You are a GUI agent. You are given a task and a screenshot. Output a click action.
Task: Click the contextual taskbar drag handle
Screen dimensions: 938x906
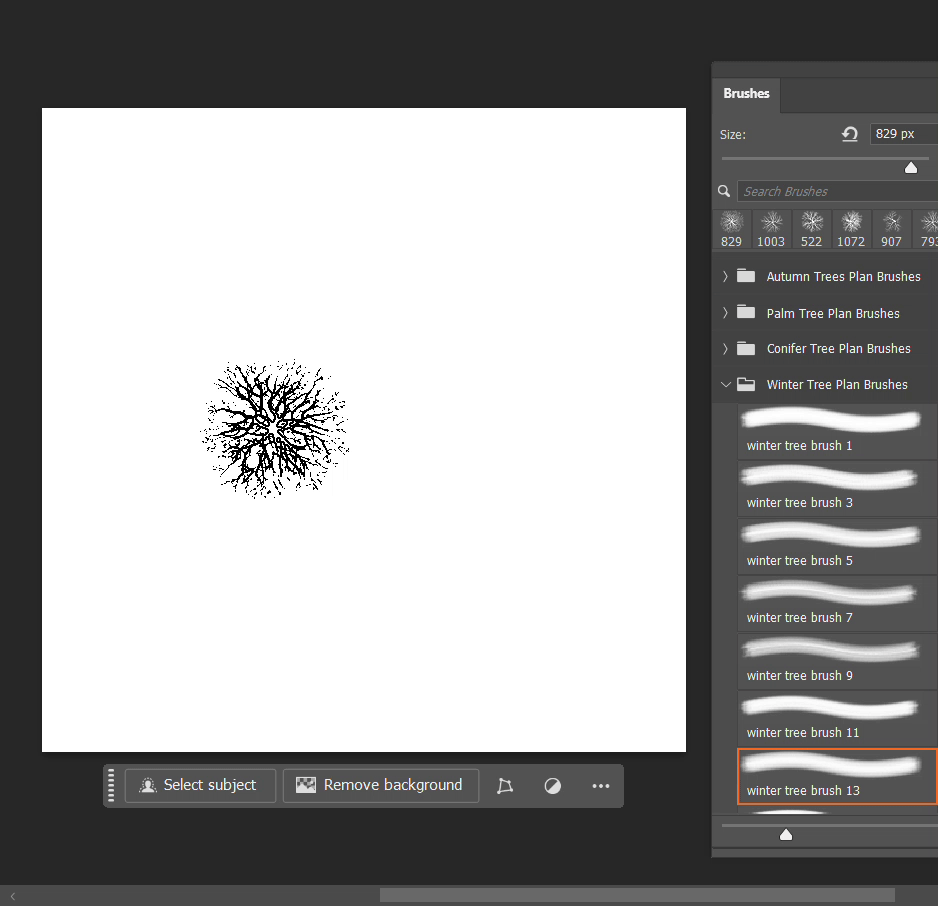[x=111, y=786]
